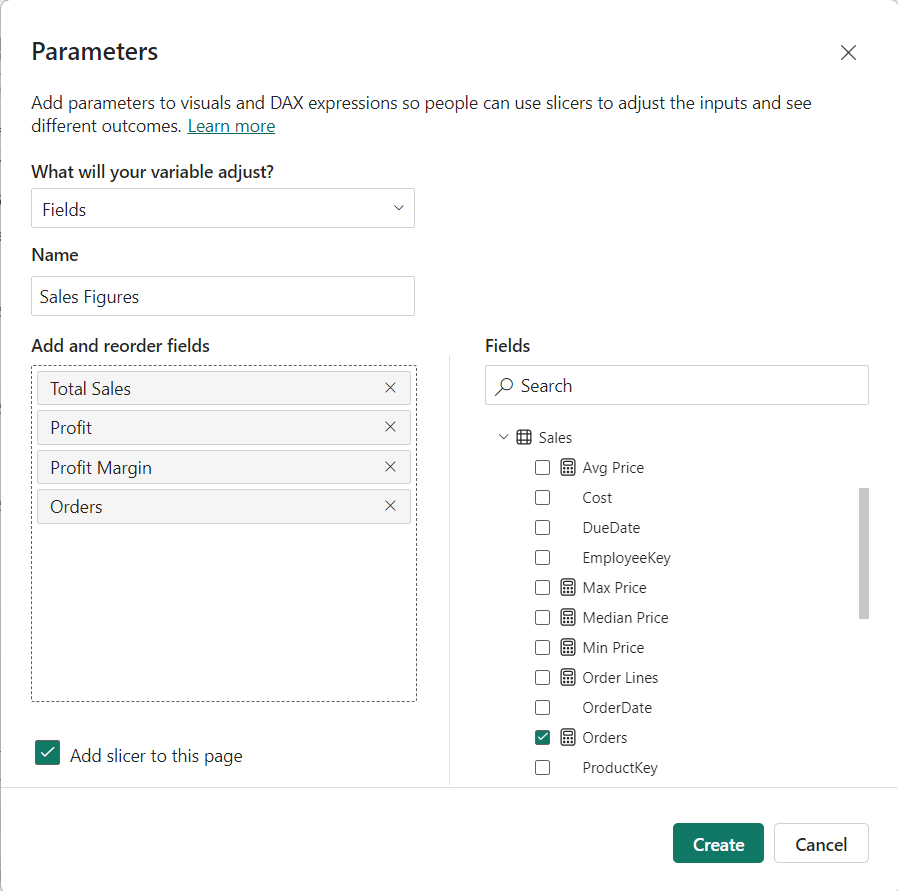The height and width of the screenshot is (891, 898).
Task: Check the Cost field checkbox
Action: (542, 497)
